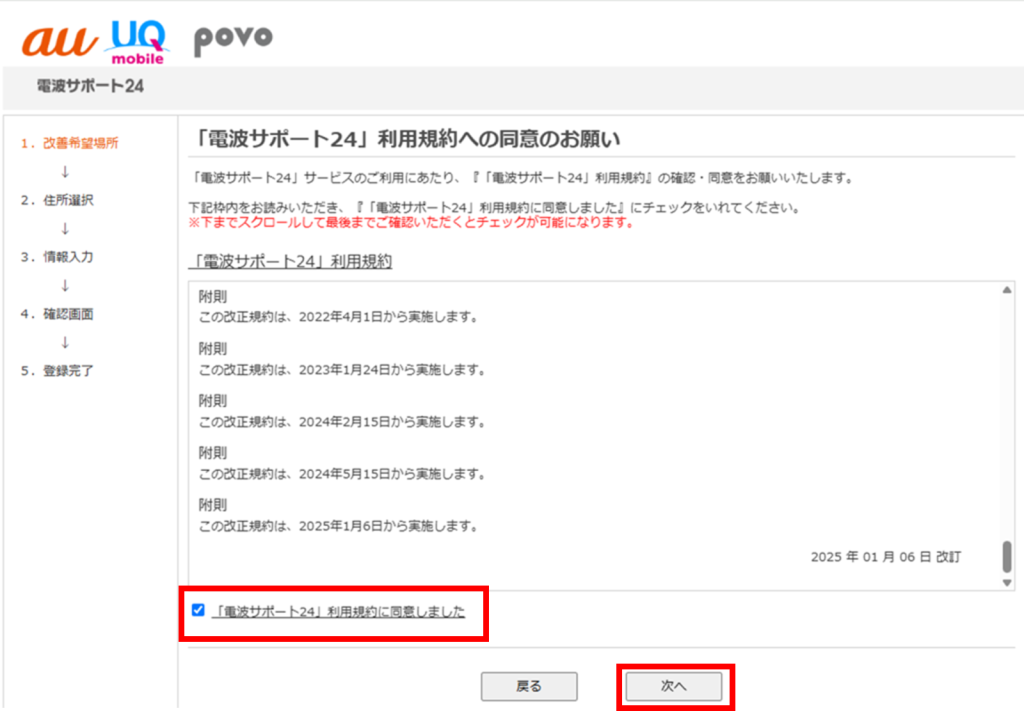Click the povo logo

tap(232, 38)
